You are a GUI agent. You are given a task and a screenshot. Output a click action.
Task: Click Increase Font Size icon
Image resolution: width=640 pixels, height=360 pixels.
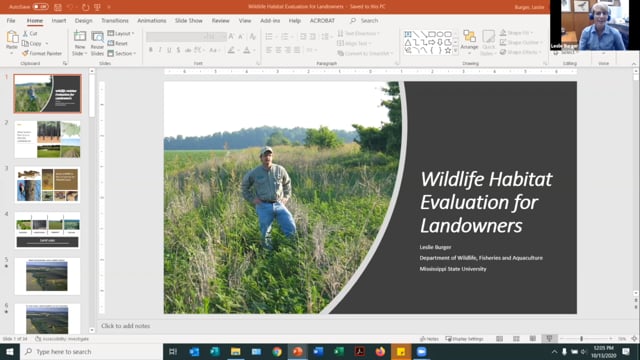231,37
